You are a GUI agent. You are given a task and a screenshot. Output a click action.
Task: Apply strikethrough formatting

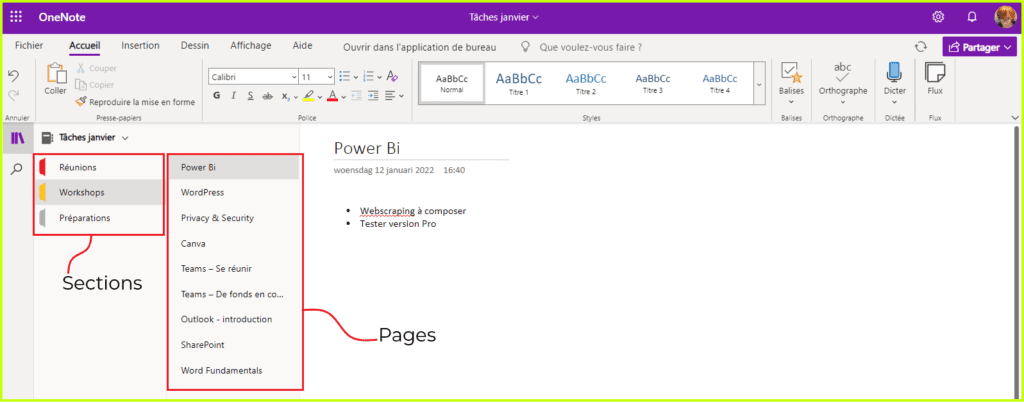267,96
